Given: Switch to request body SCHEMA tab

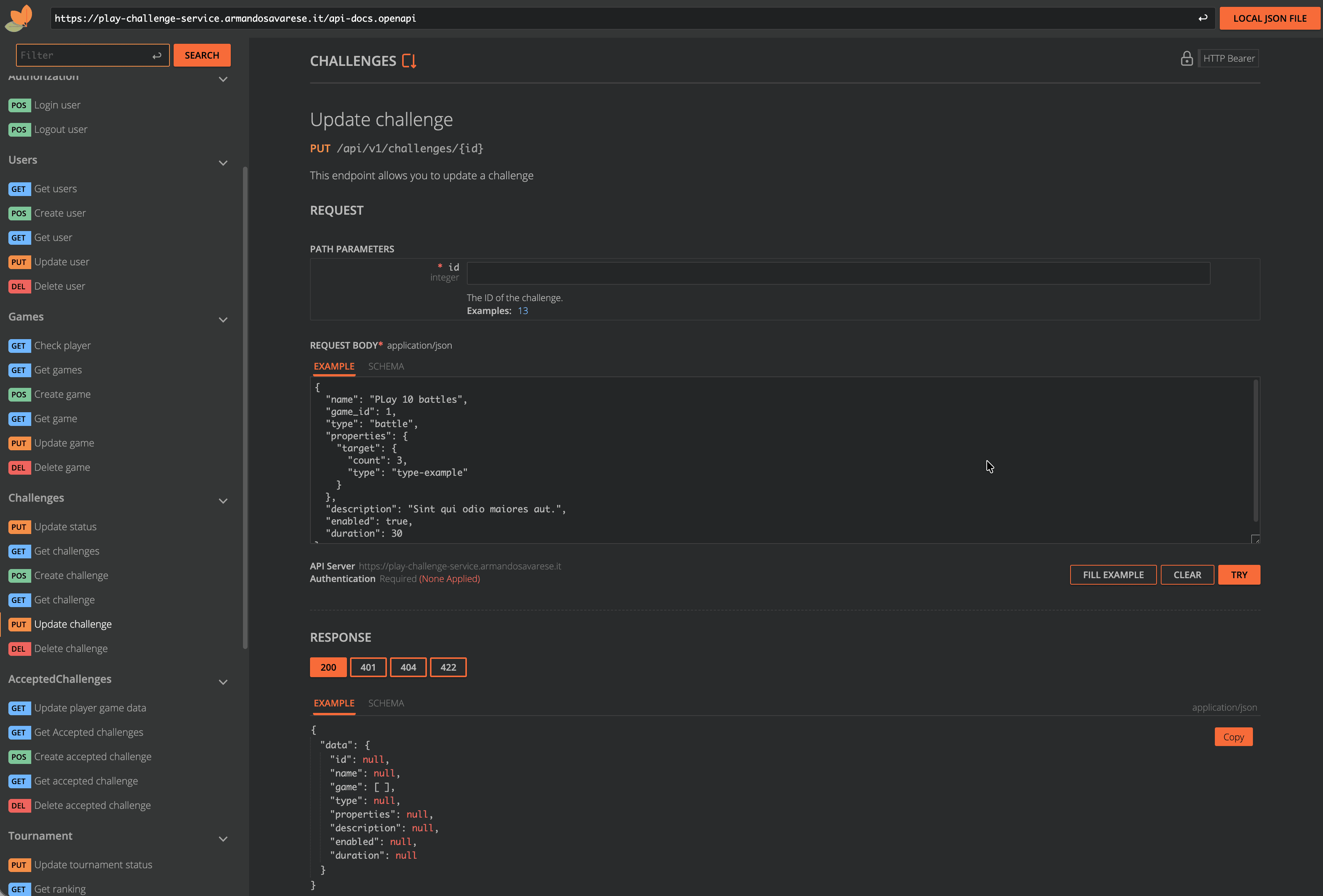Looking at the screenshot, I should pos(386,367).
